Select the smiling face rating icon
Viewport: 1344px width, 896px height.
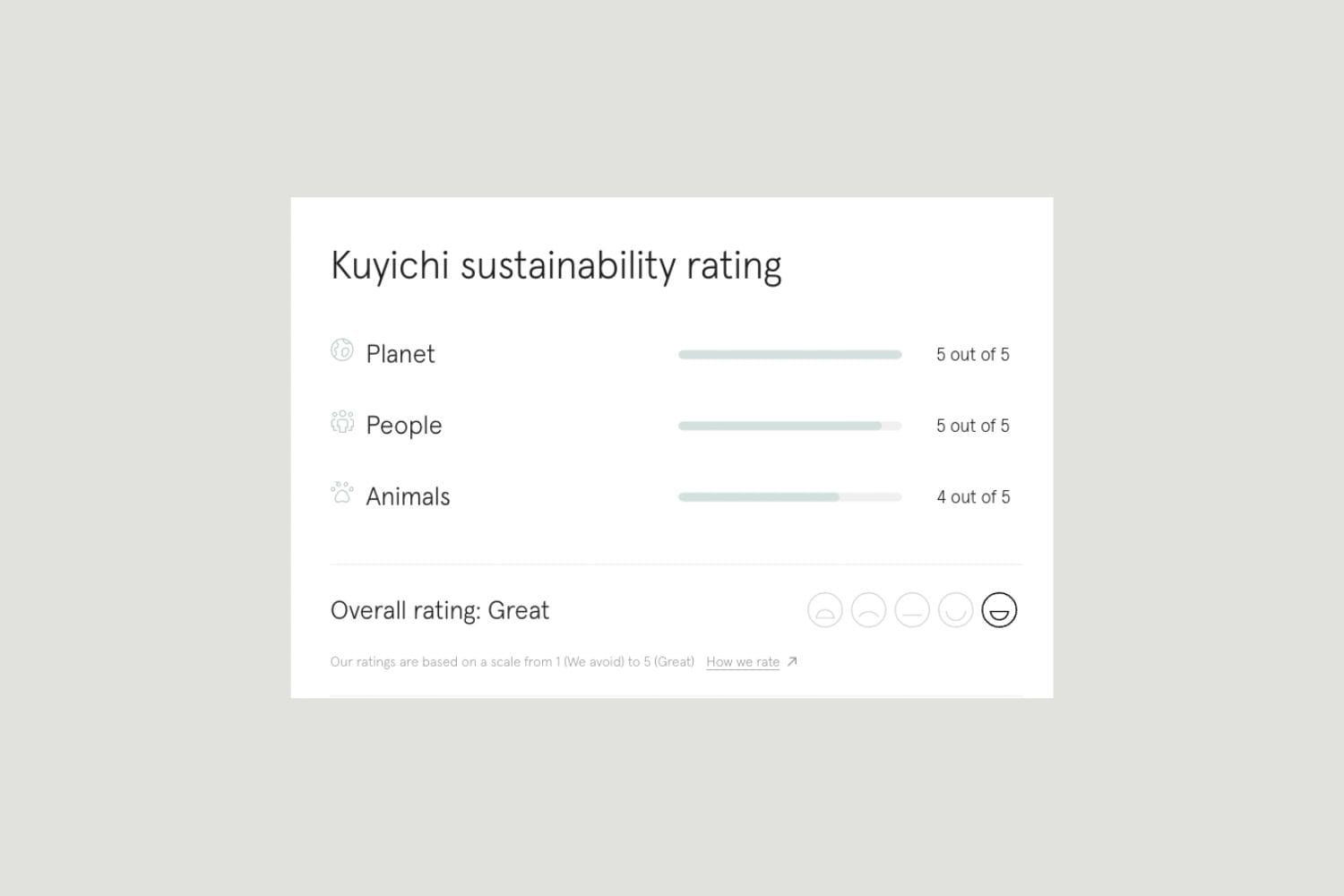click(x=955, y=610)
